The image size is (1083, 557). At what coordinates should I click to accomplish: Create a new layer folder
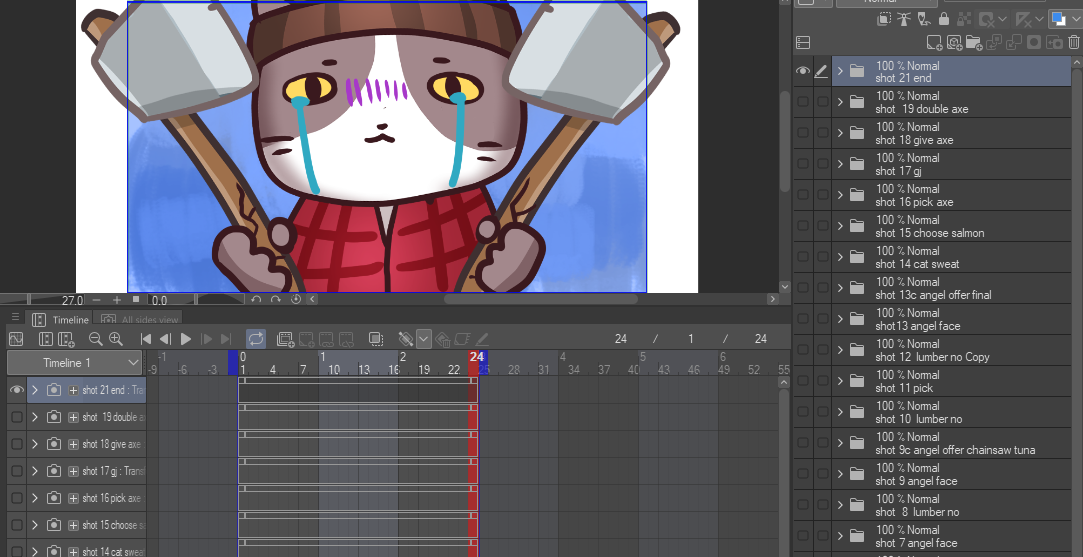973,42
